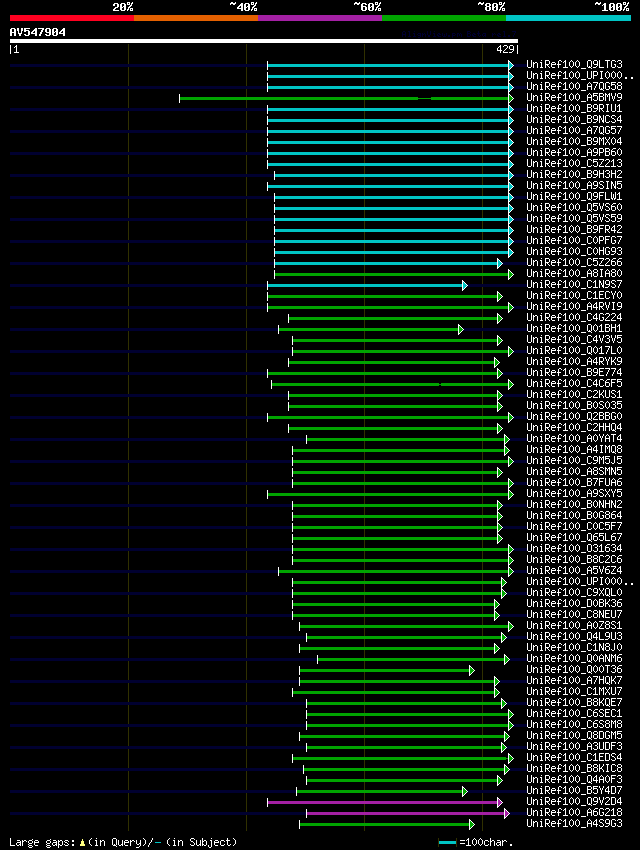Select the UniRef100_A8IA80 label
The height and width of the screenshot is (850, 640).
pos(574,274)
